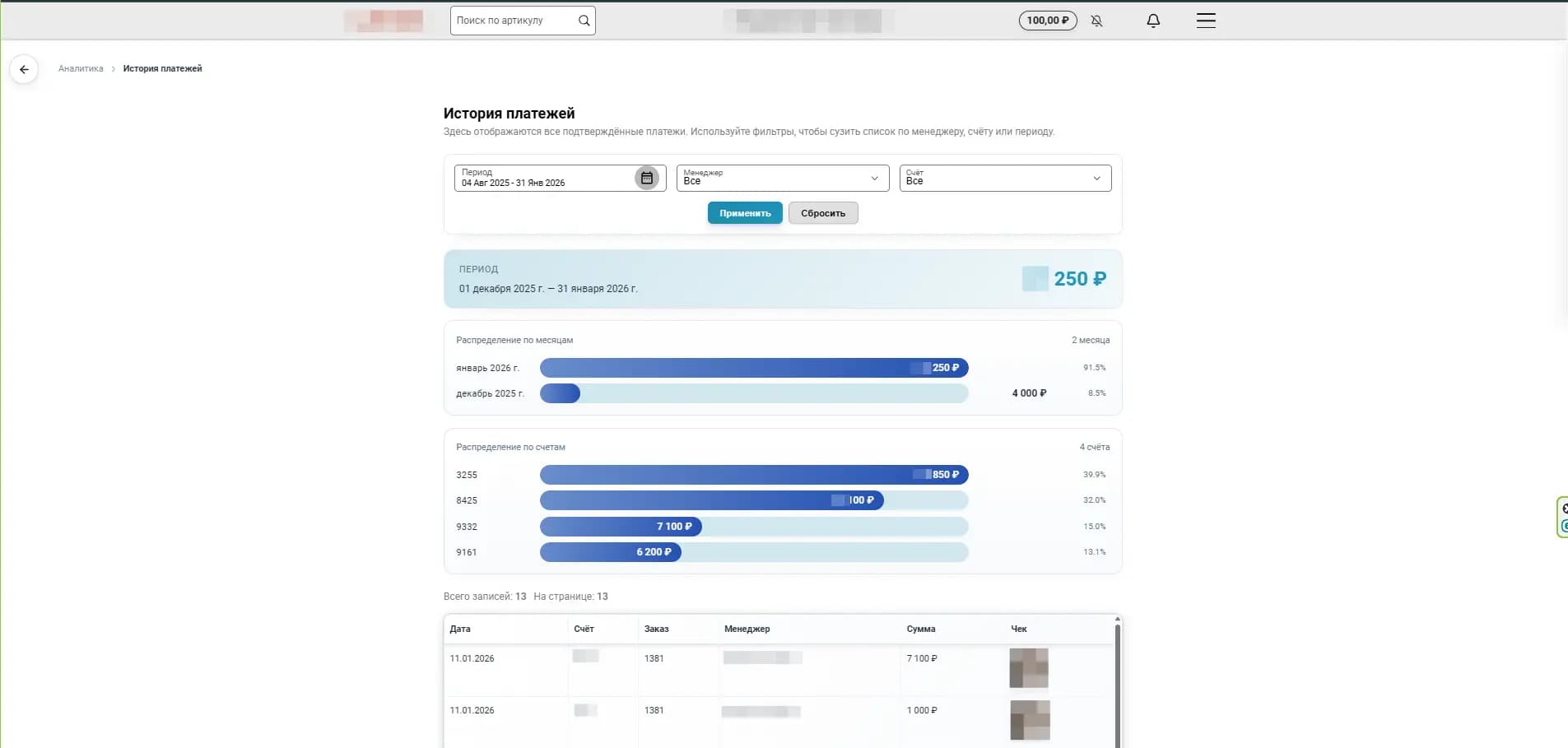Screen dimensions: 1568x748
Task: Click the Сбросить button
Action: click(823, 213)
